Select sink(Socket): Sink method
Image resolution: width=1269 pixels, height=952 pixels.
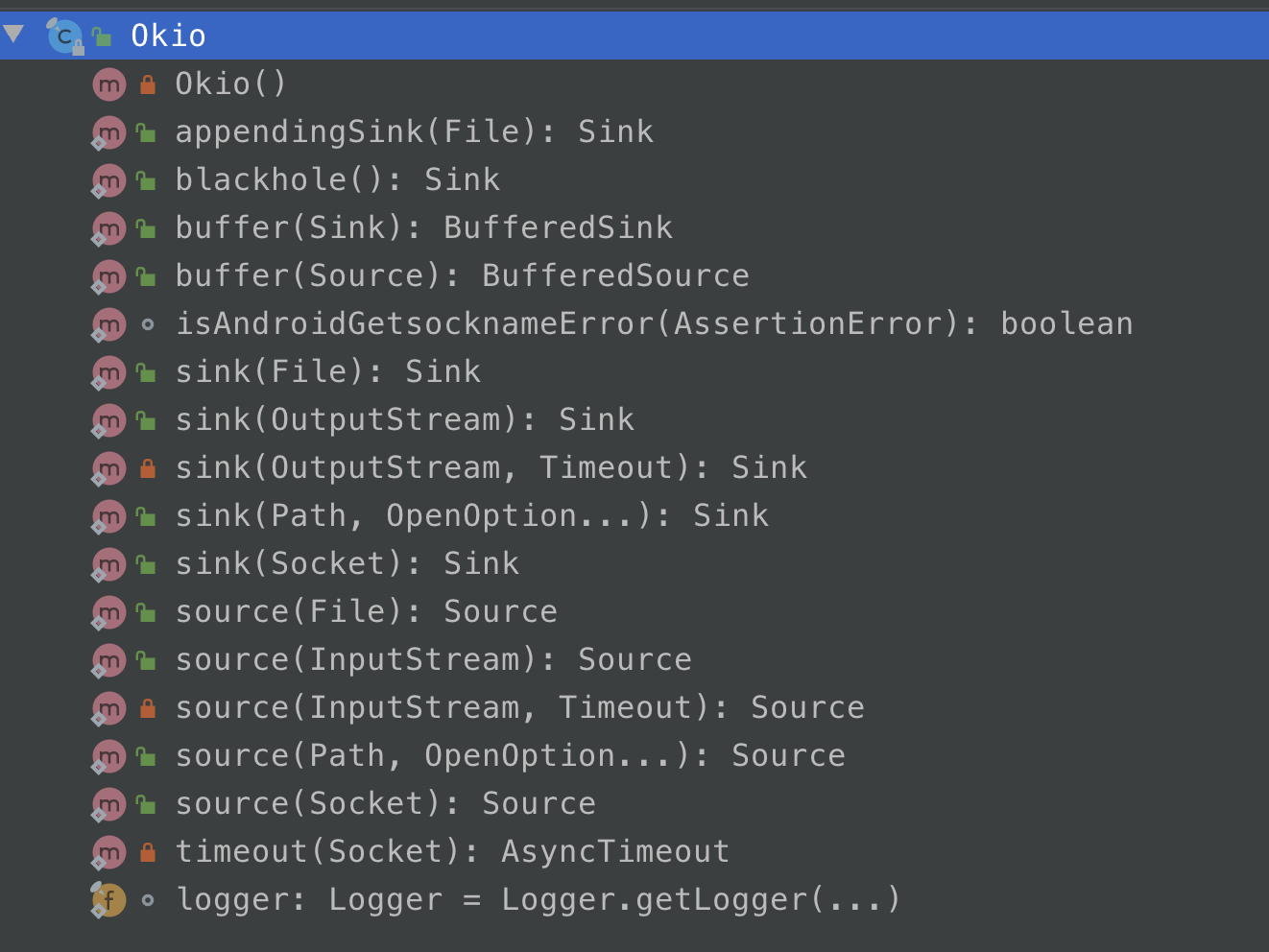point(347,563)
